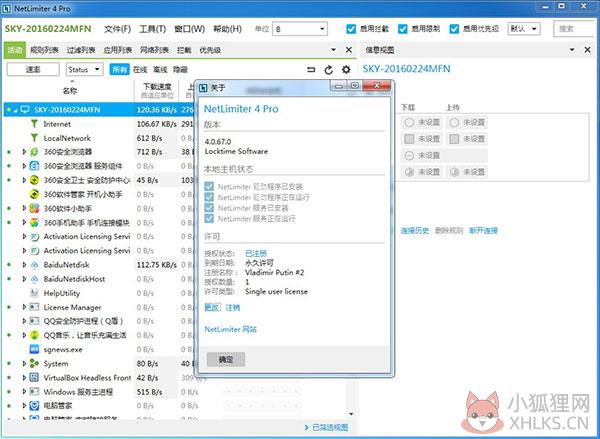Toggle the 启用限制 checkbox
The image size is (600, 439).
coord(403,29)
